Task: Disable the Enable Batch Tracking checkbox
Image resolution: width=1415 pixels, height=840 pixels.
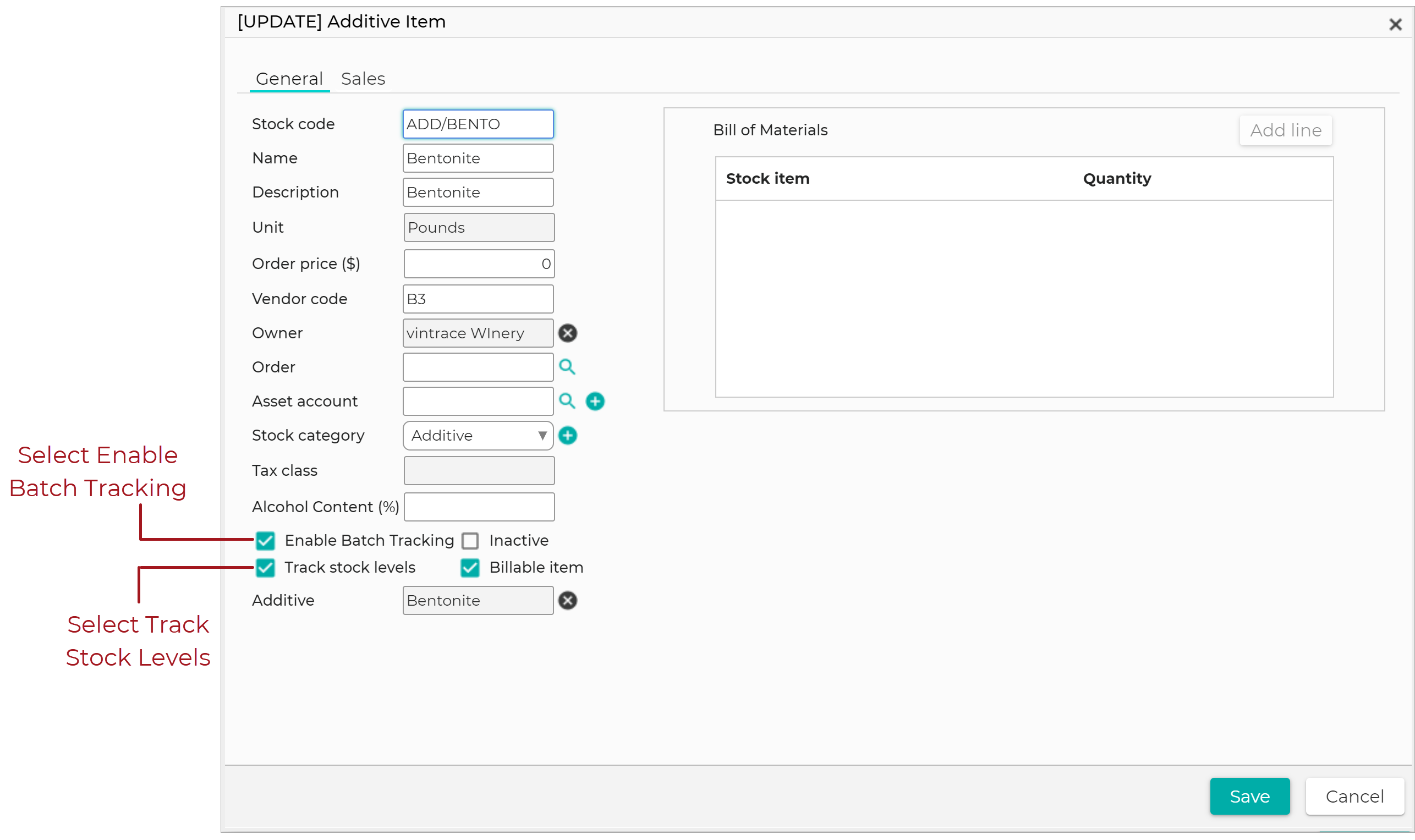Action: 265,541
